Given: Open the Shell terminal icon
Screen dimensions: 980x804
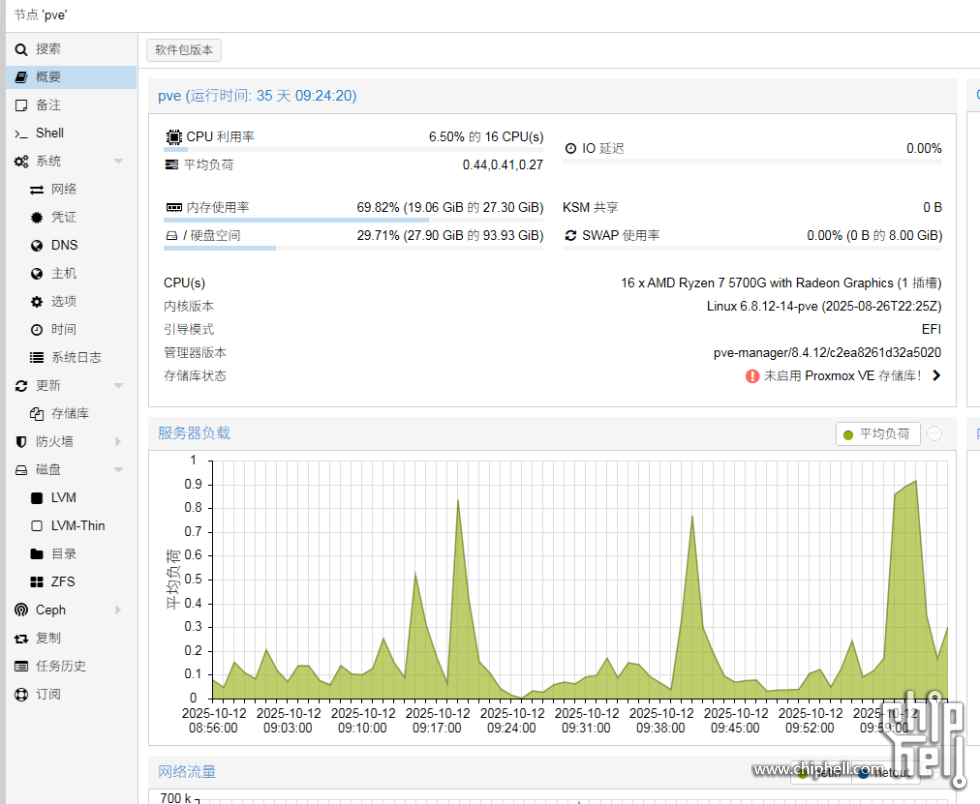Looking at the screenshot, I should [x=21, y=133].
